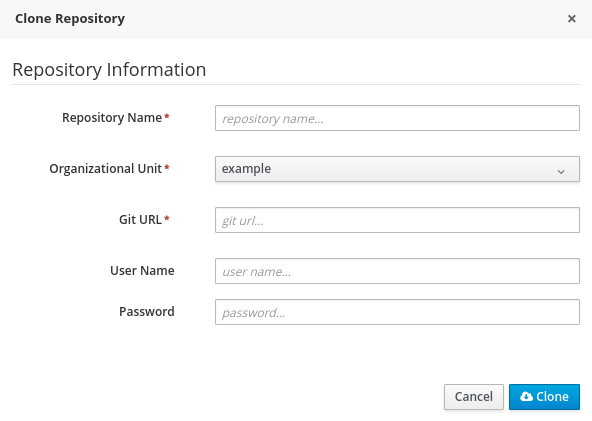
Task: Close the Clone Repository dialog with X
Action: pyautogui.click(x=572, y=19)
